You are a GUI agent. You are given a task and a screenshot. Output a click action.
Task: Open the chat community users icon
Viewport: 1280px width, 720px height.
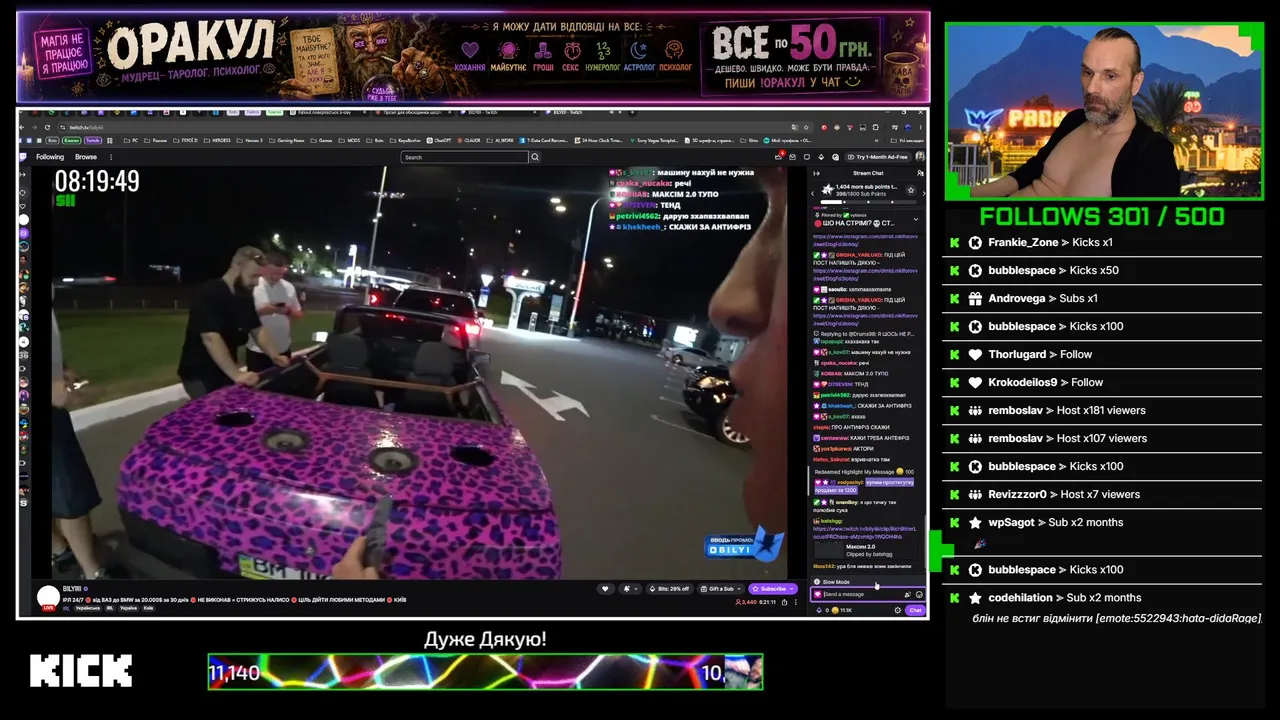[x=920, y=173]
